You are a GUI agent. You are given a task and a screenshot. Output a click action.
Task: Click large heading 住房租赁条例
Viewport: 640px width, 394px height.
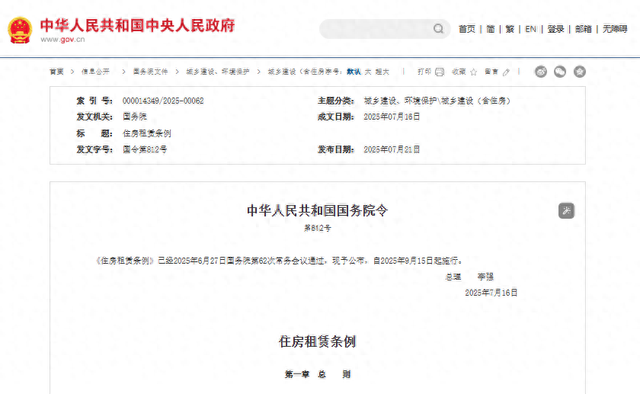click(x=317, y=342)
